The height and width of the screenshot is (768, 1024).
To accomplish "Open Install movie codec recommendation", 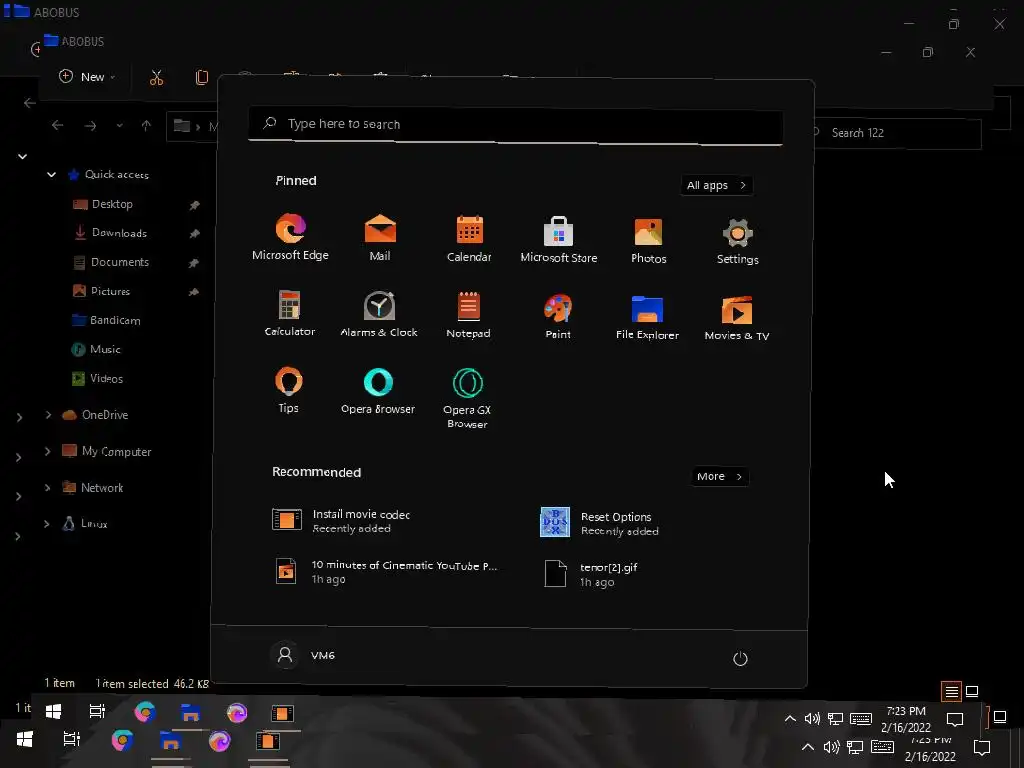I will coord(342,520).
